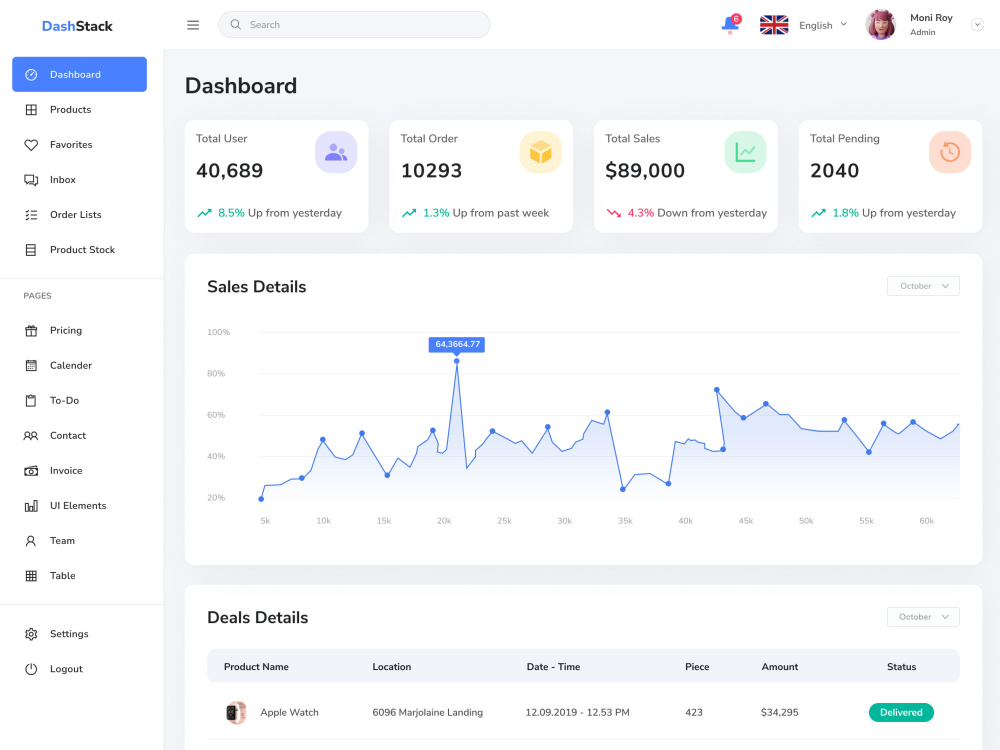Click the Calender icon in sidebar

(x=31, y=365)
